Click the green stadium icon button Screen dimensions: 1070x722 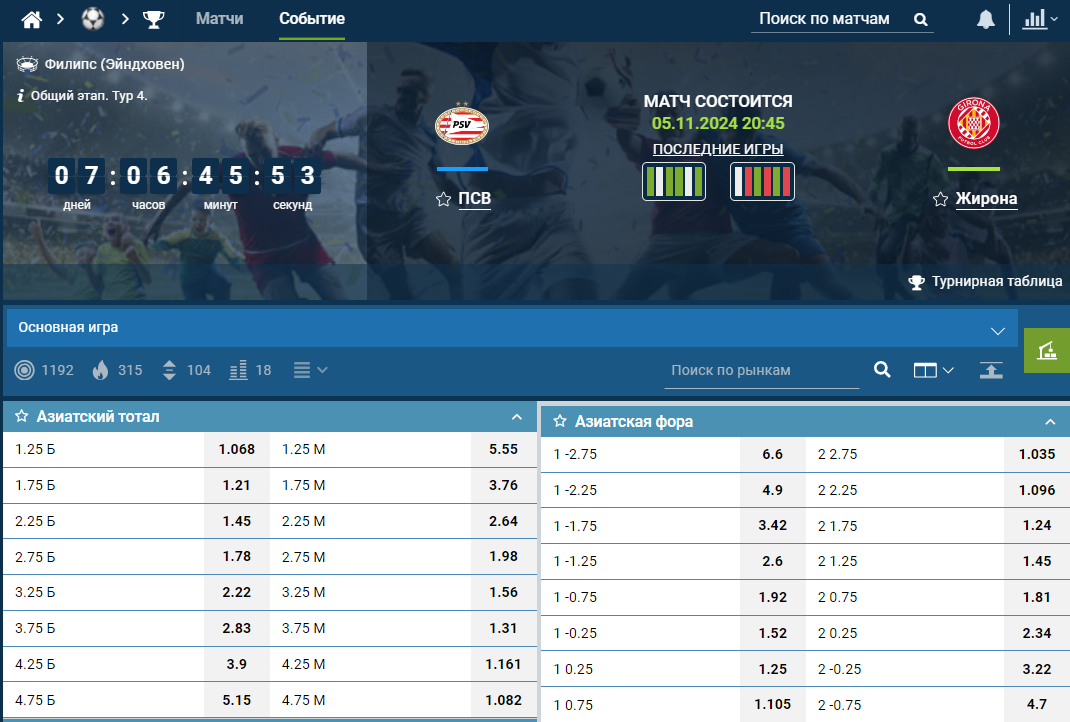[1047, 350]
